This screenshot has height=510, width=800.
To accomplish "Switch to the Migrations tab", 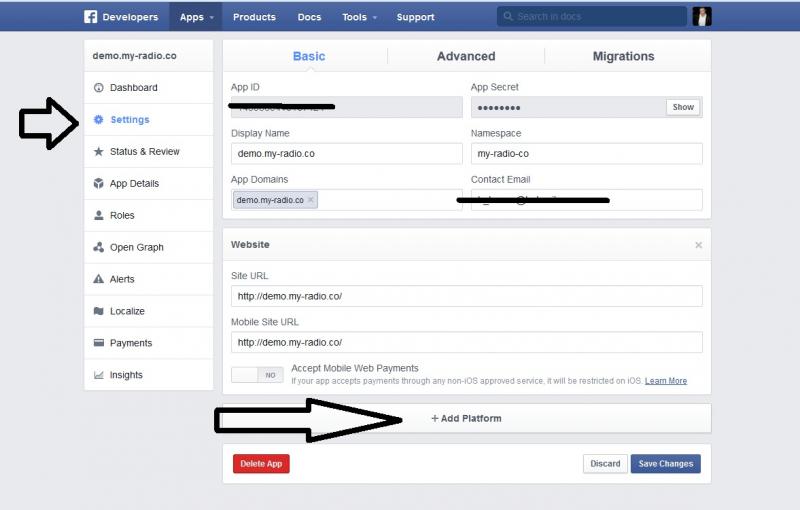I will click(623, 56).
